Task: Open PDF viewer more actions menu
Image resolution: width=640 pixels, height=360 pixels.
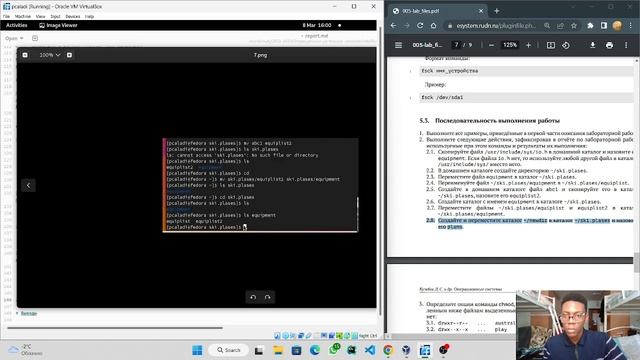Action: 626,45
